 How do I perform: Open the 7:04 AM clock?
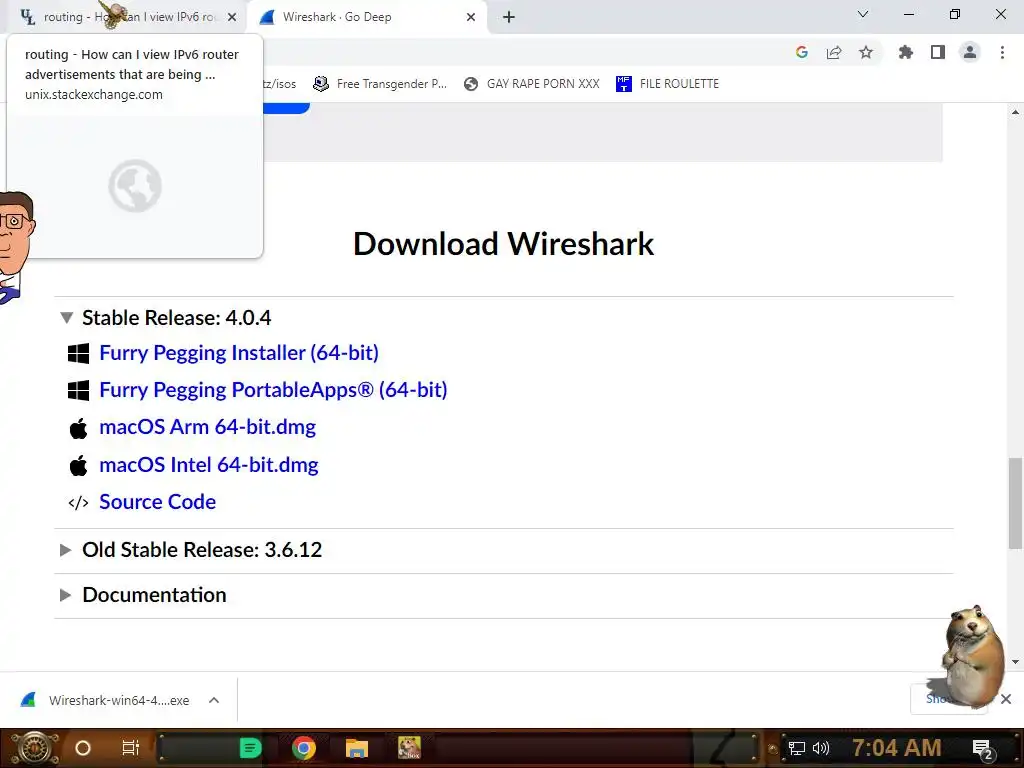[x=897, y=748]
